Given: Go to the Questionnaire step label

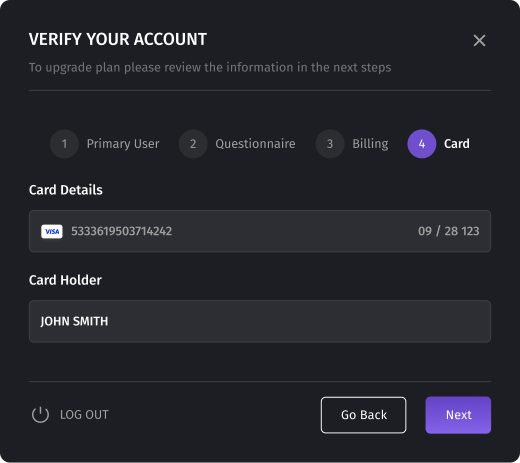Looking at the screenshot, I should coord(255,144).
